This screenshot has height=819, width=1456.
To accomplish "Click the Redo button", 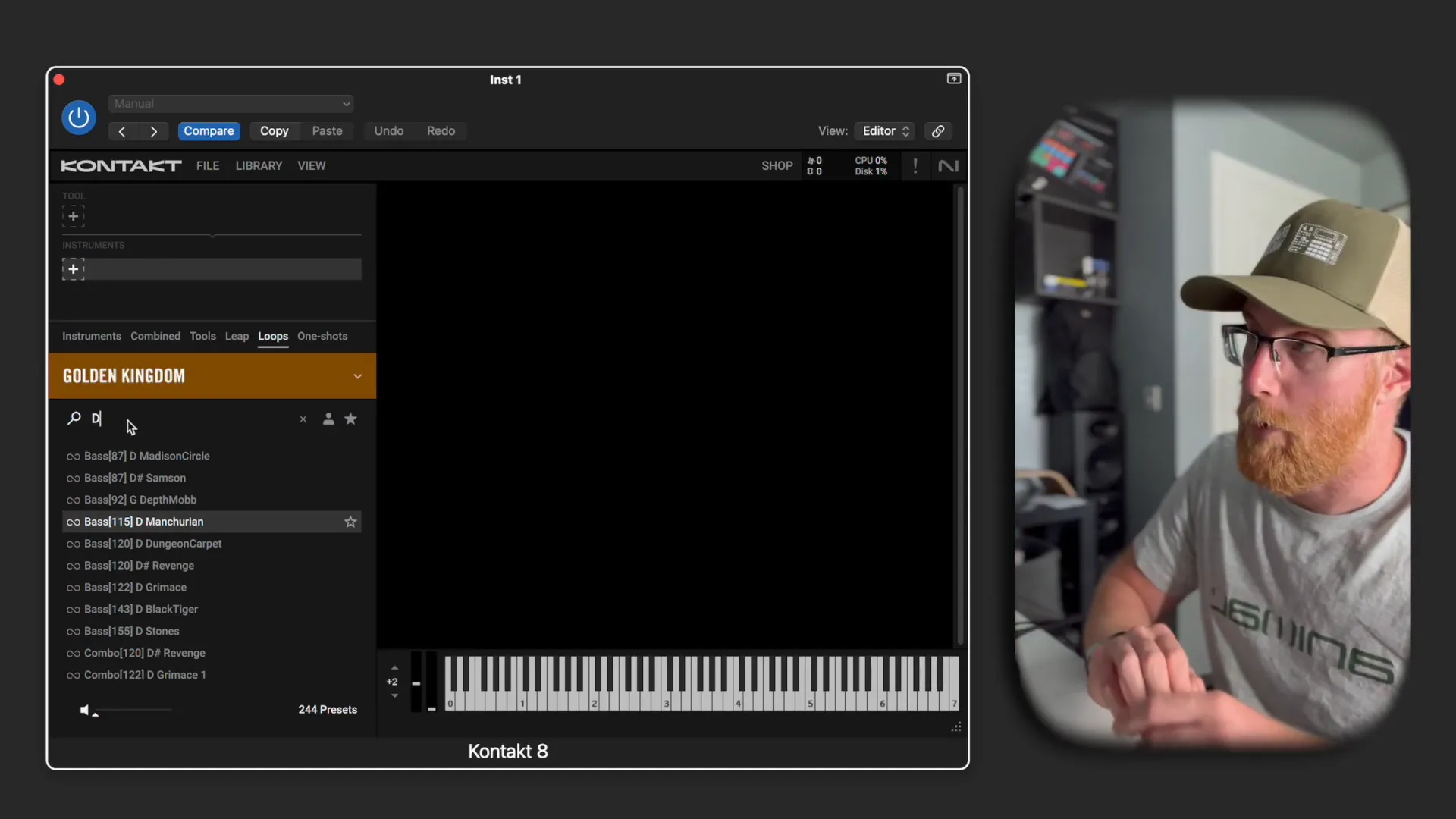I will (441, 131).
